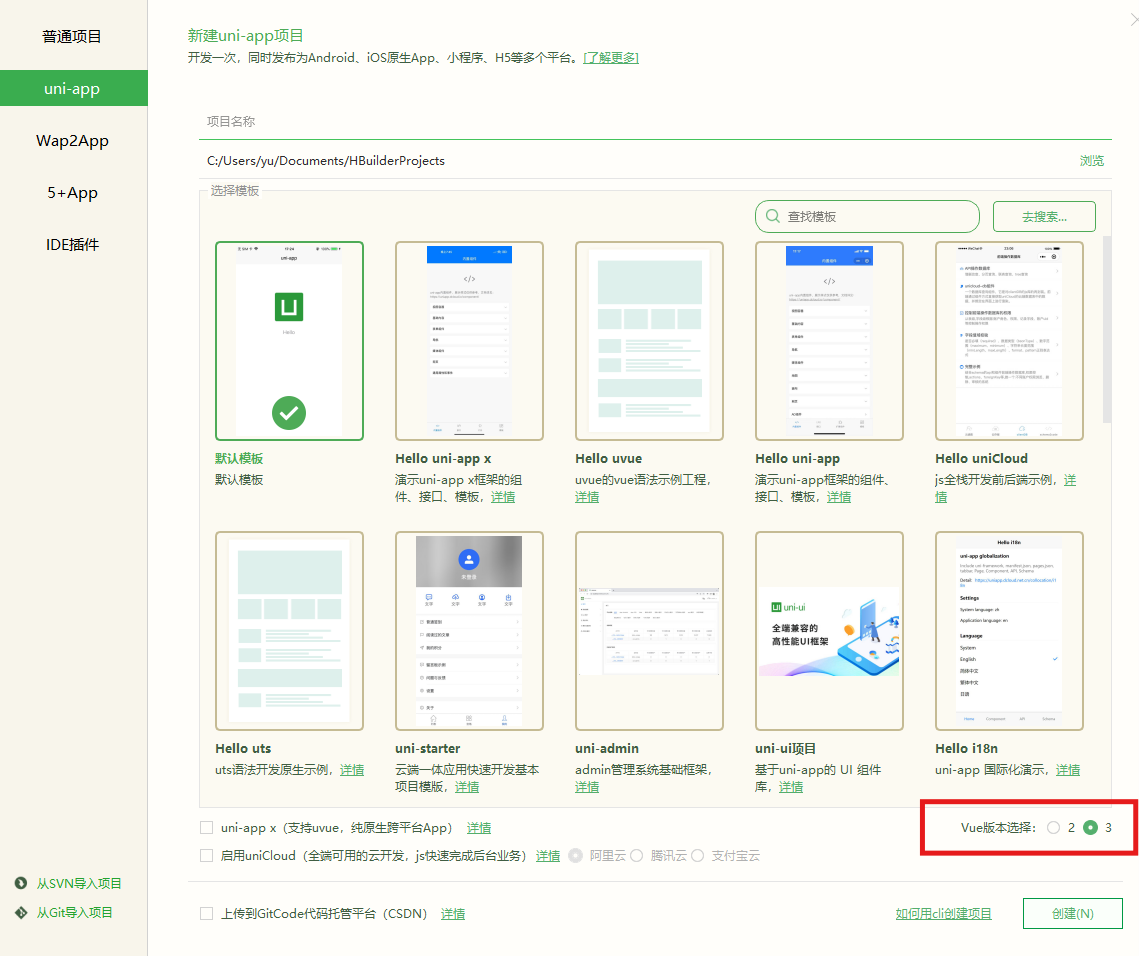
Task: Click the 默认模板 green title text
Action: (239, 458)
